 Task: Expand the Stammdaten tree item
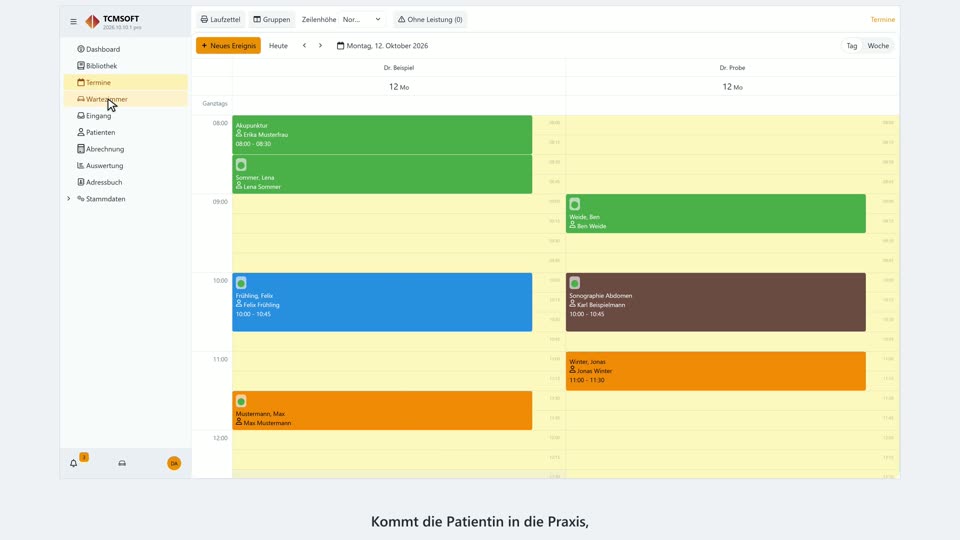pyautogui.click(x=69, y=198)
